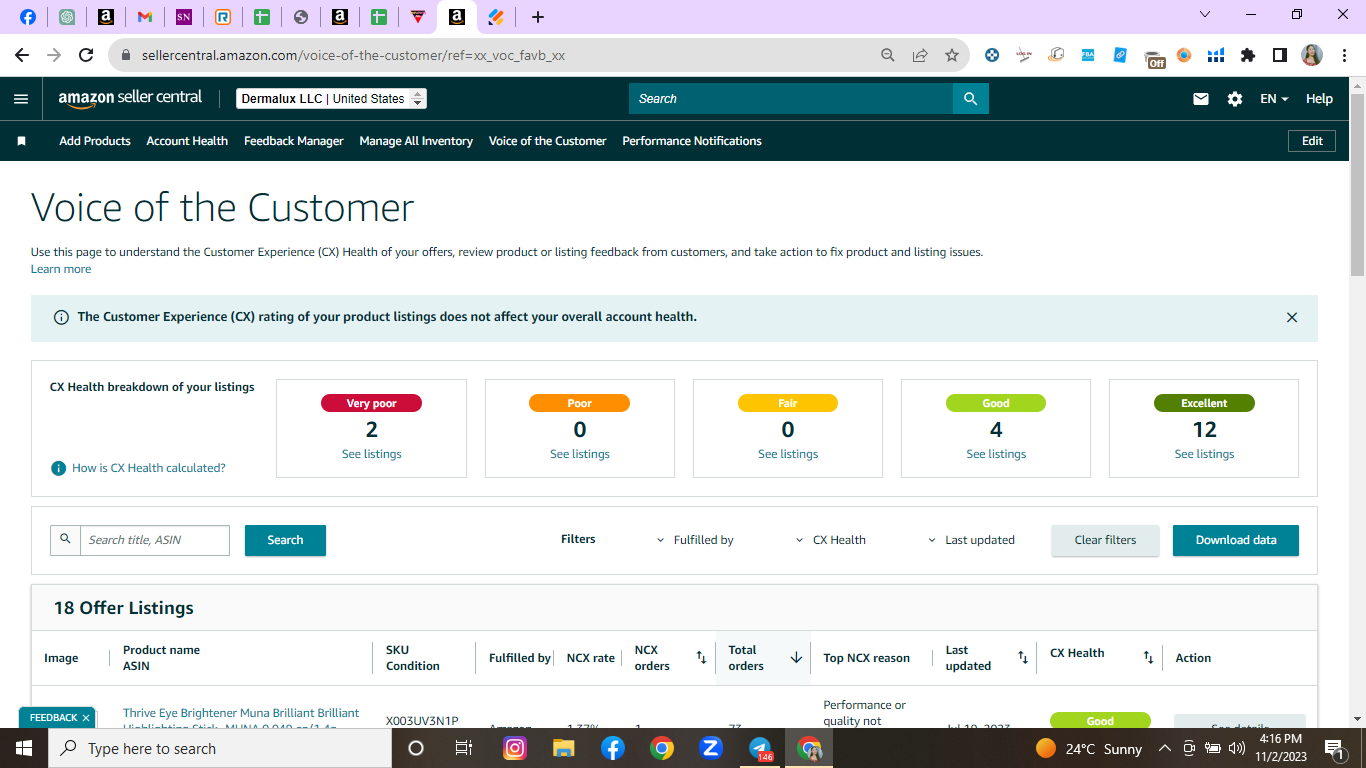Reload the browser page
Screen dimensions: 1366x768
pos(86,55)
